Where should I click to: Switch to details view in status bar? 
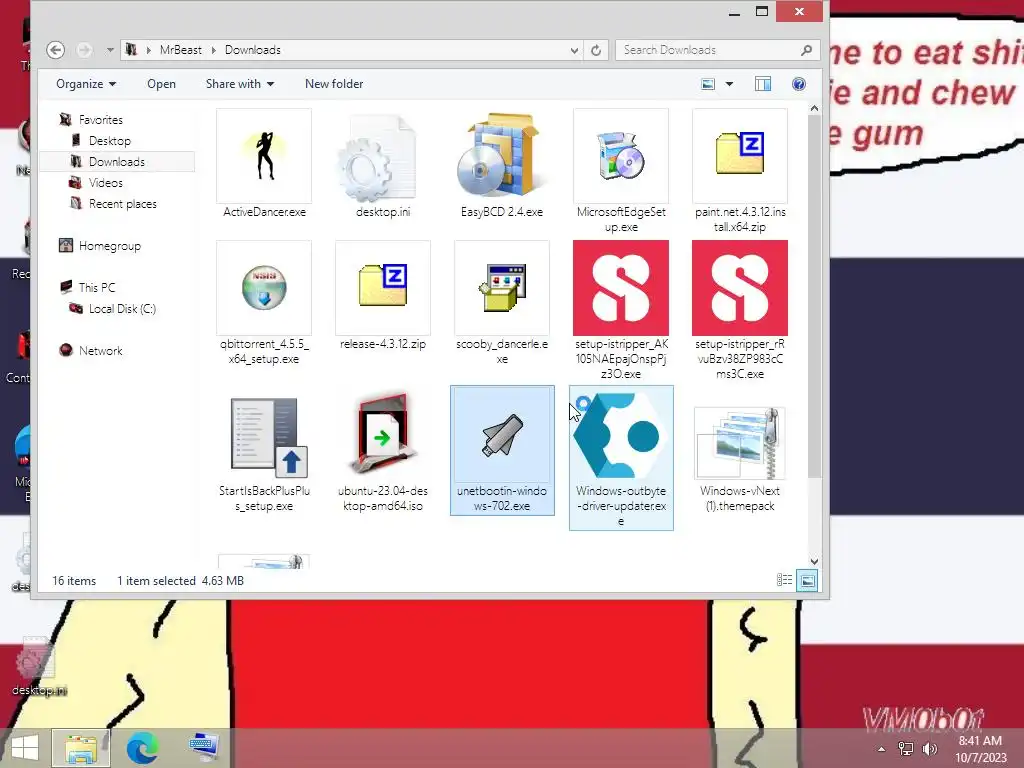[784, 580]
